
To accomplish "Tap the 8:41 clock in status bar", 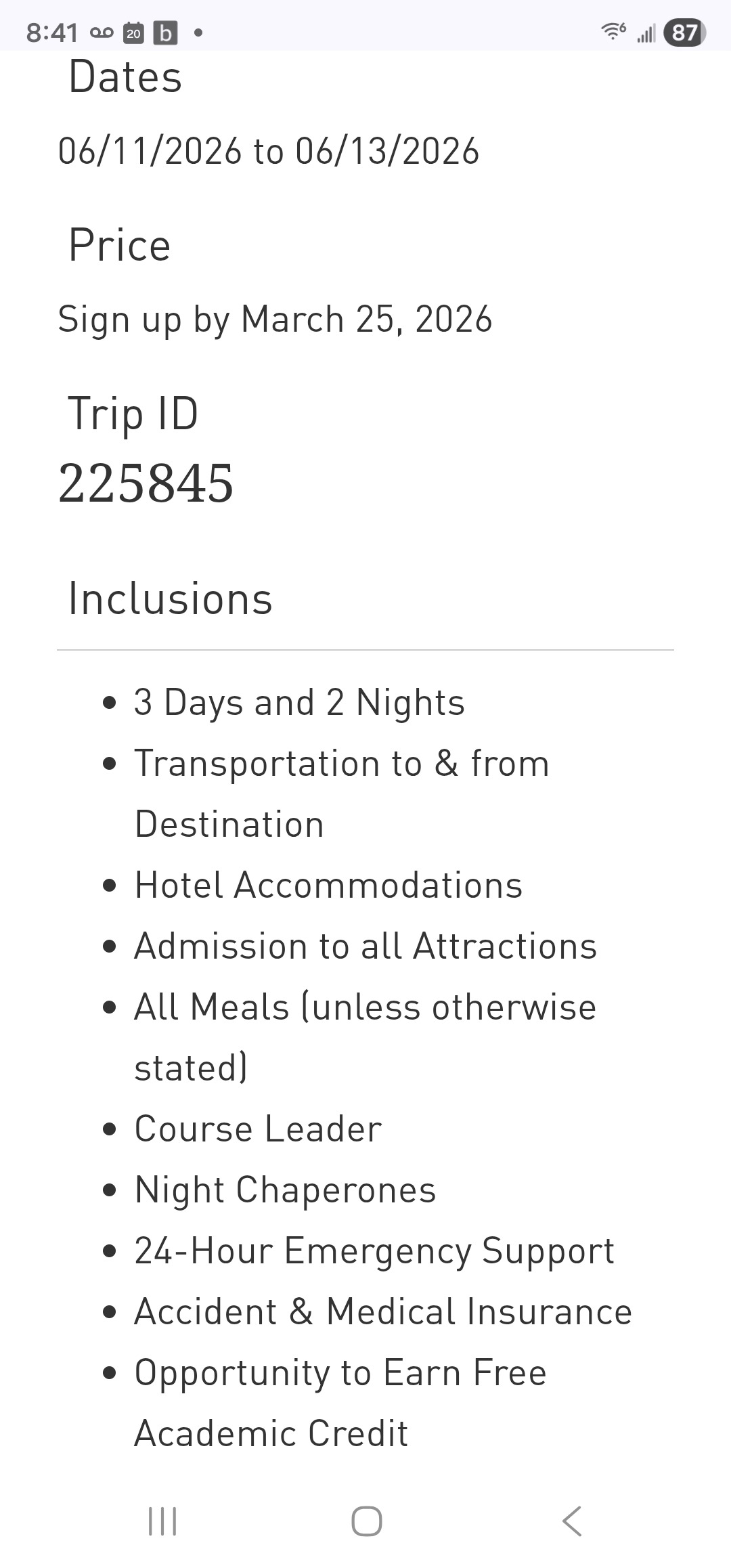I will (x=52, y=32).
